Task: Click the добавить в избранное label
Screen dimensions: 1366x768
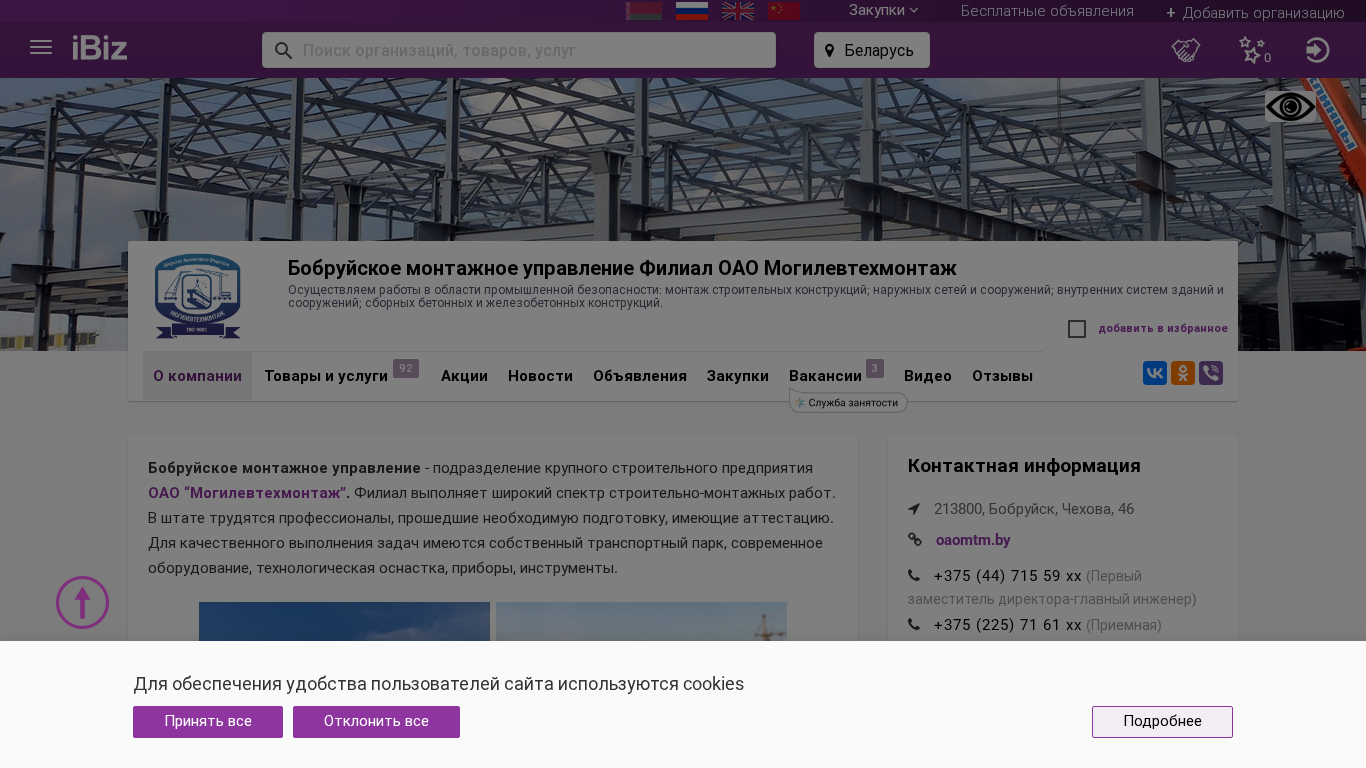Action: 1163,329
